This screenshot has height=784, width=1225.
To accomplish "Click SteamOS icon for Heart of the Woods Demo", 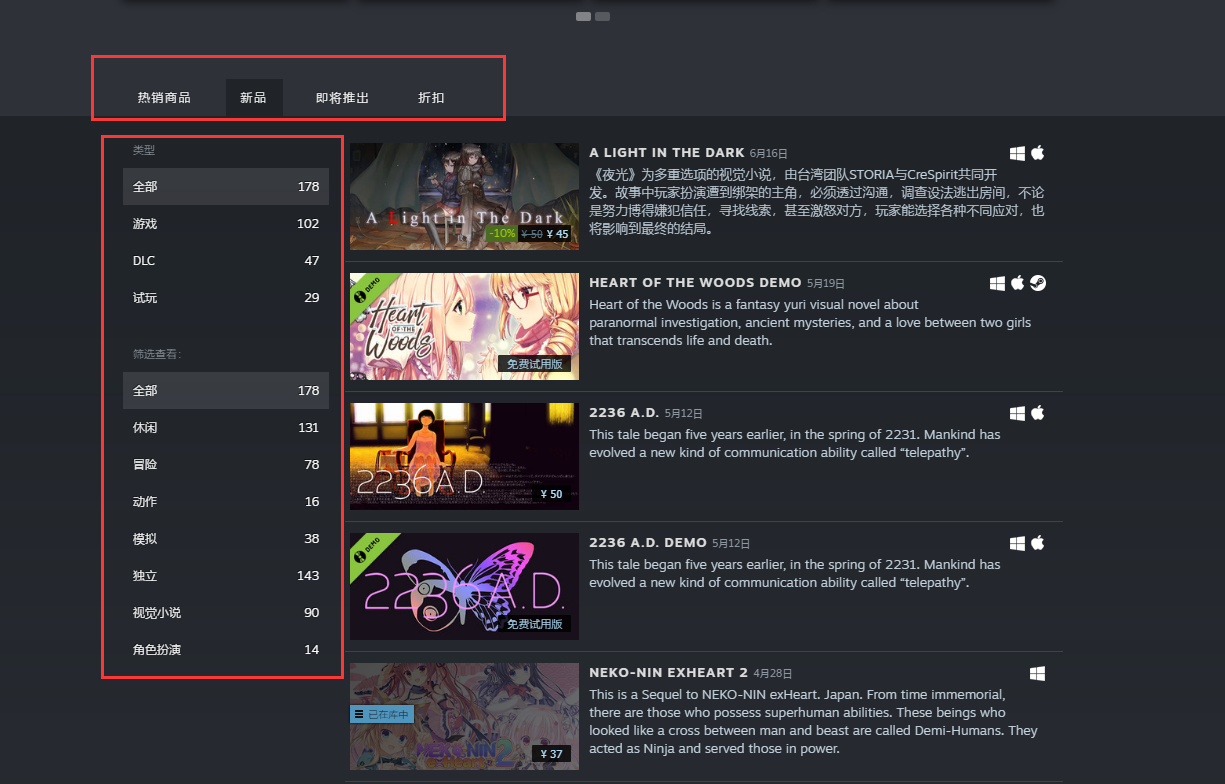I will click(1038, 283).
